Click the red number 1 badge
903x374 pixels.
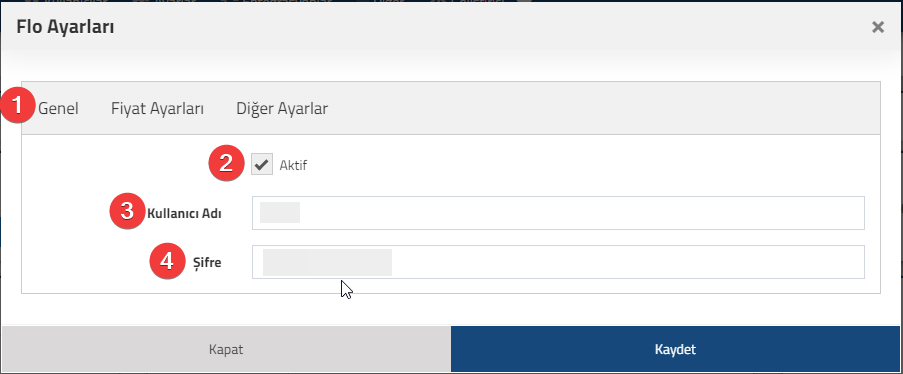[17, 106]
